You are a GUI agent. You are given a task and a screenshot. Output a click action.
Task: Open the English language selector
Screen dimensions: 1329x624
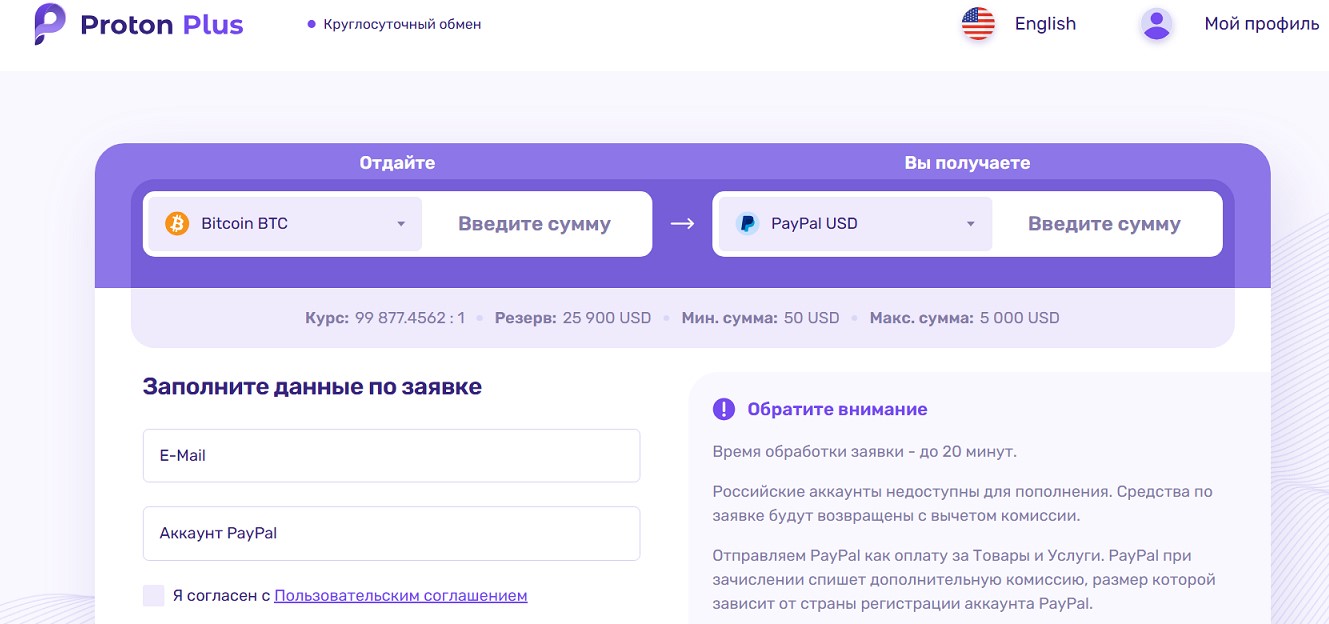(1045, 24)
